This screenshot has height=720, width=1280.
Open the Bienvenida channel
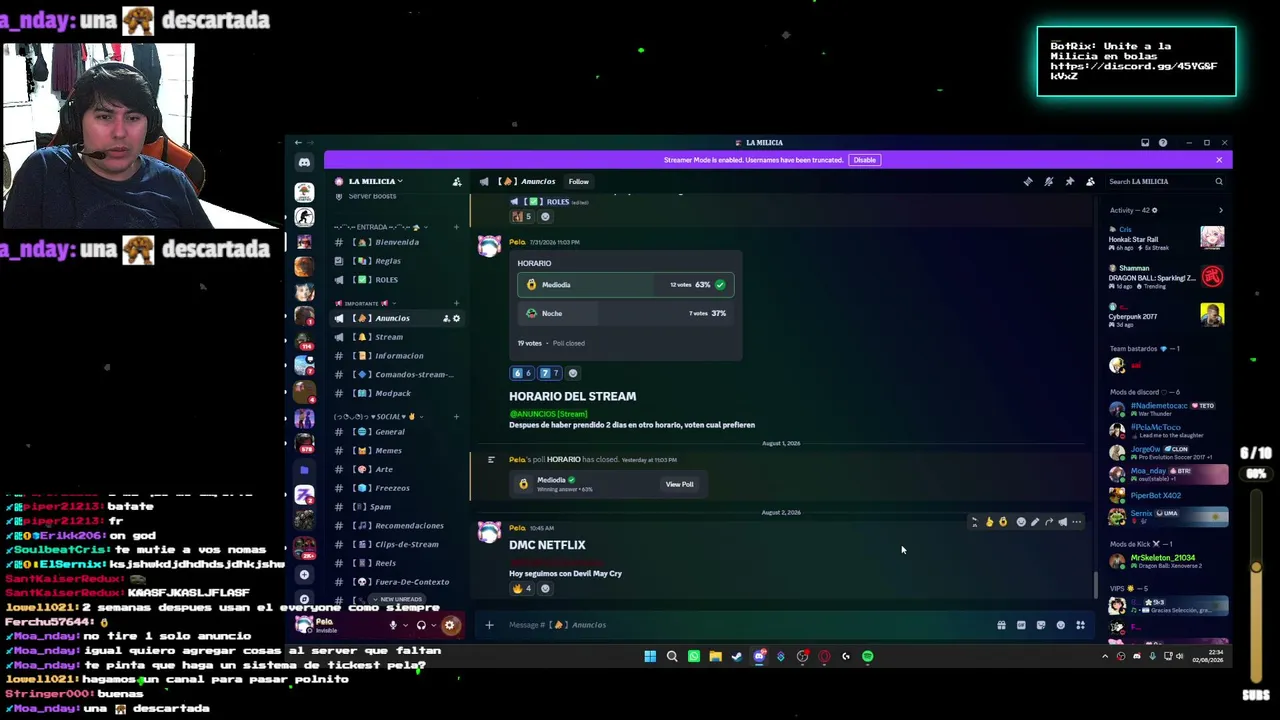pos(397,242)
